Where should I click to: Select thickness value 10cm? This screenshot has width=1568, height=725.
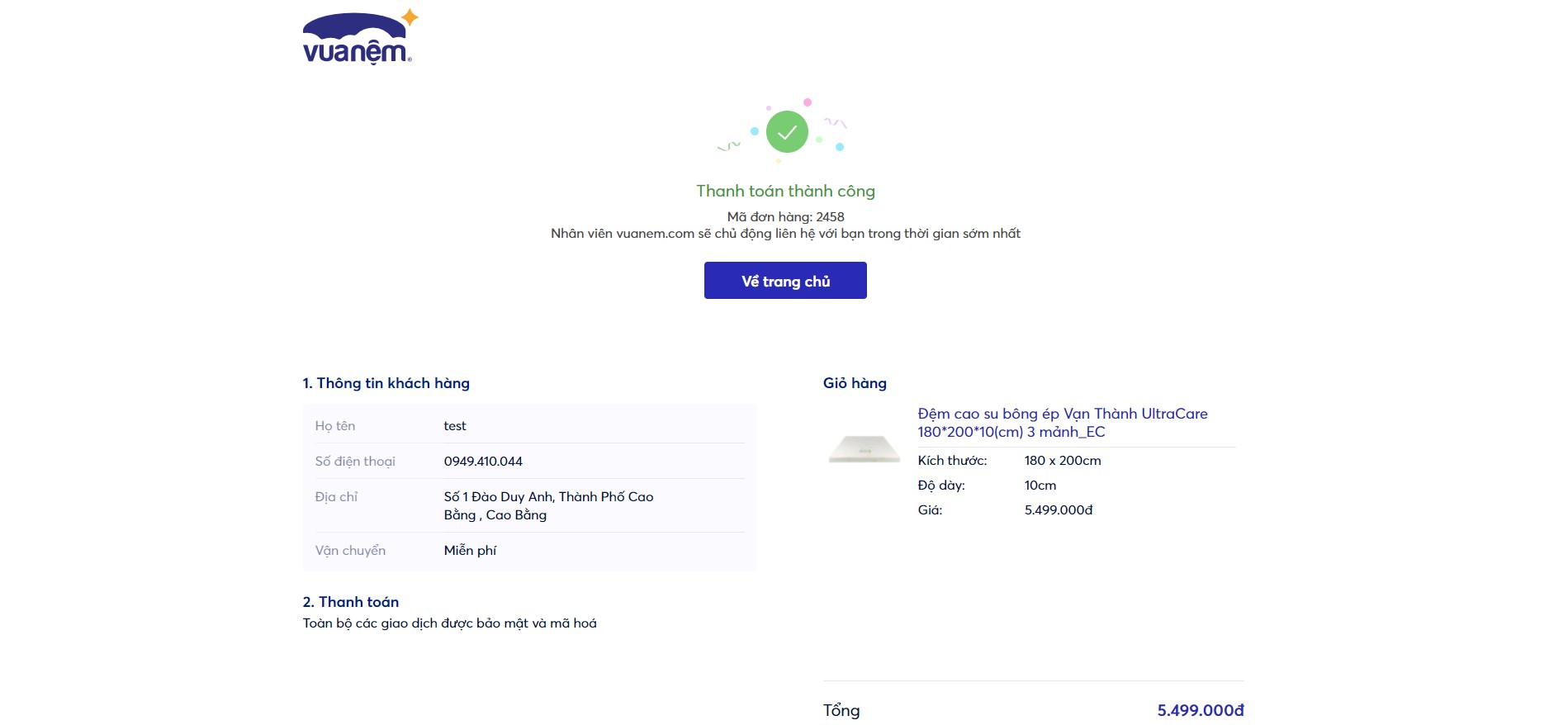pyautogui.click(x=1040, y=486)
